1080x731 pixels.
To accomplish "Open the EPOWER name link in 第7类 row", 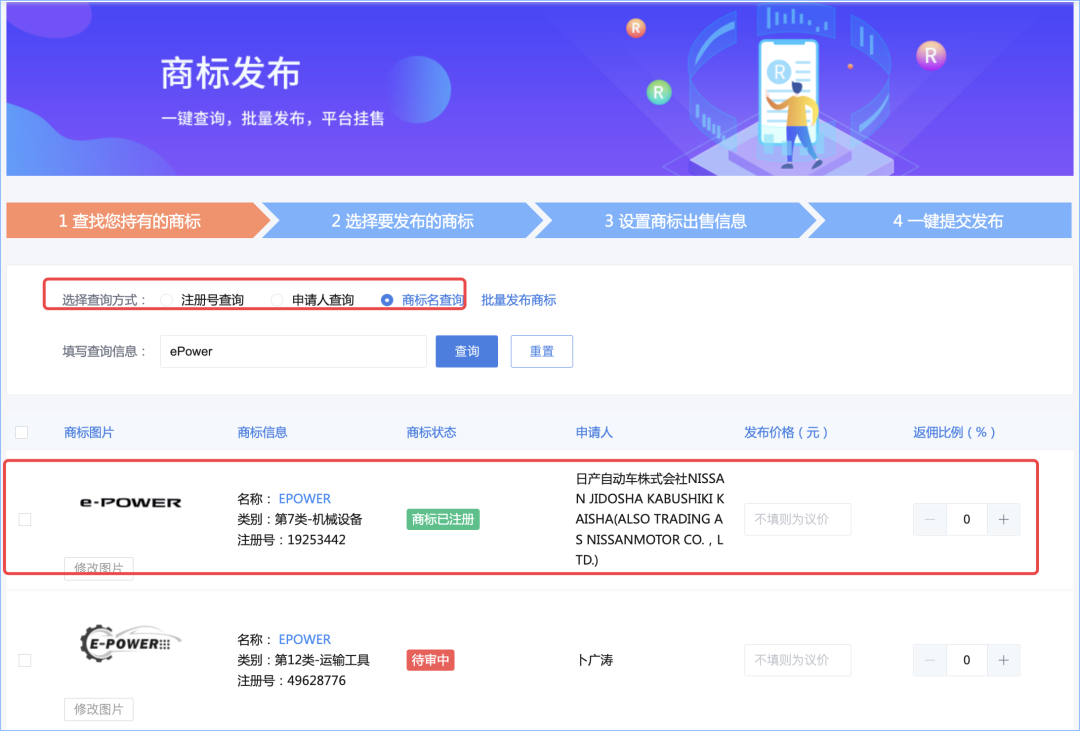I will 304,499.
